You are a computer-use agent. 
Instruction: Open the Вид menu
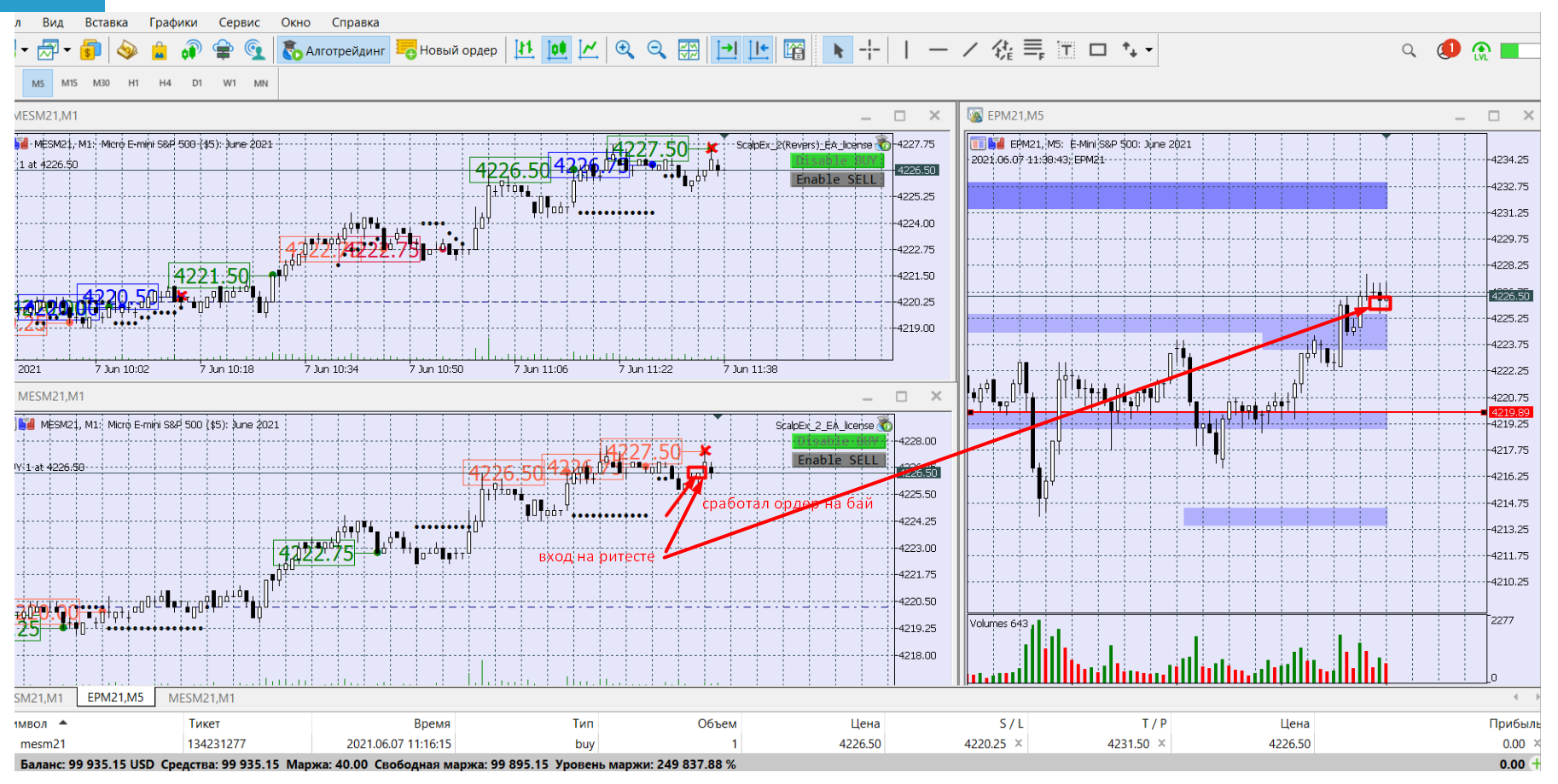point(53,23)
